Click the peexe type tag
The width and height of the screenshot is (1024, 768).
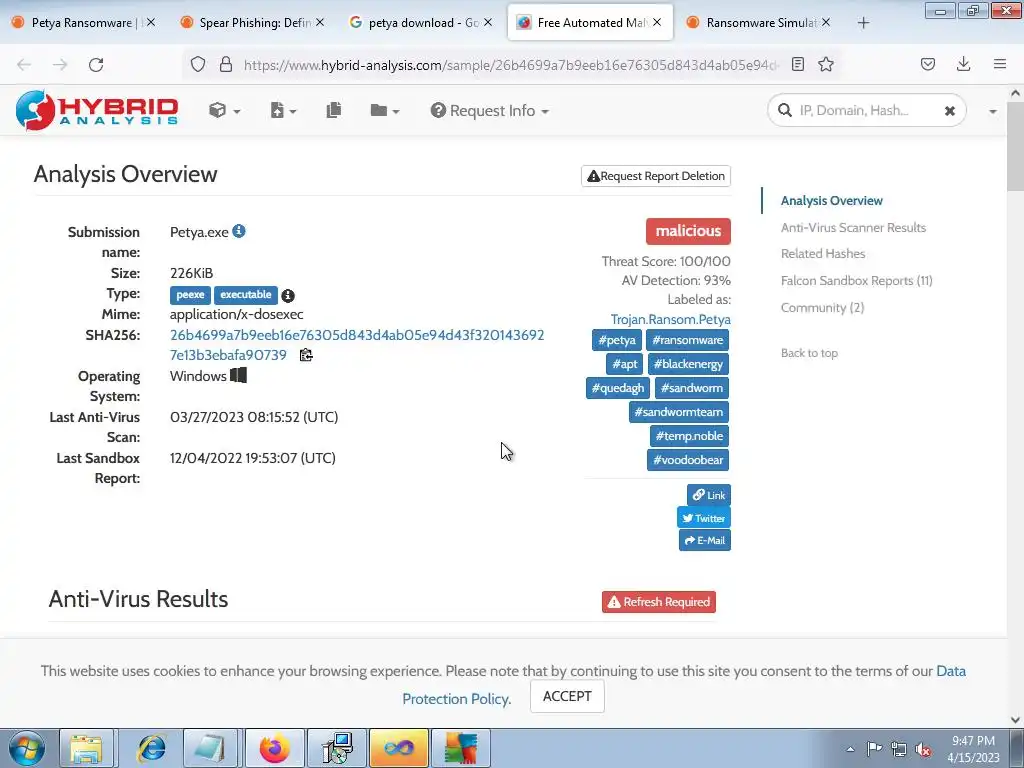[190, 295]
